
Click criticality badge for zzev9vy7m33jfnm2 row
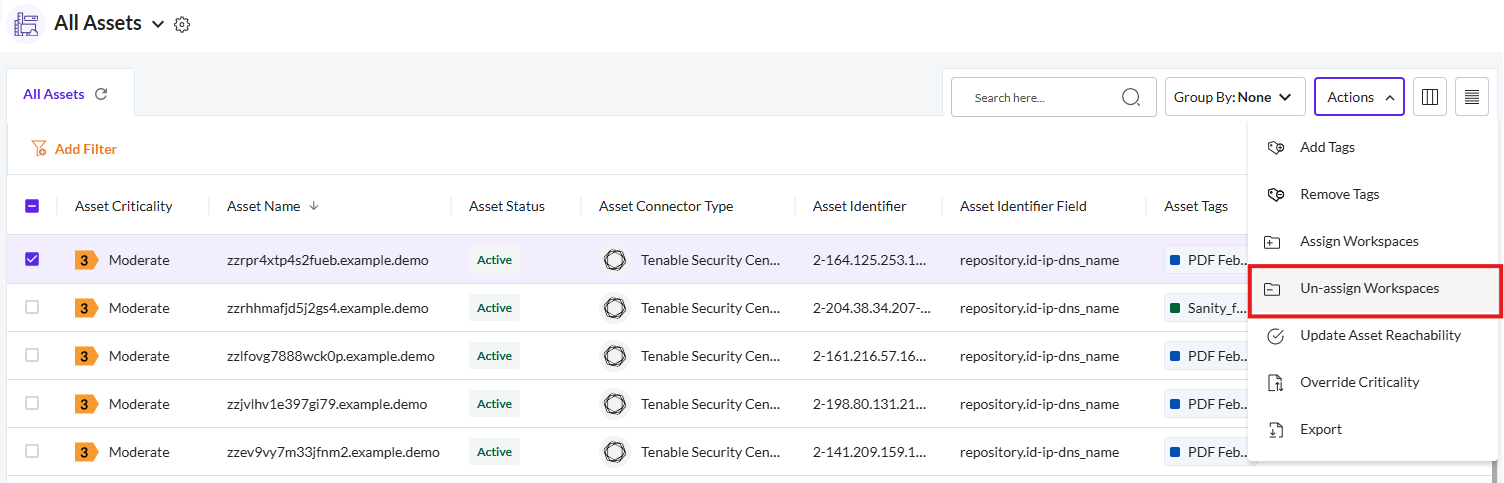[x=86, y=452]
